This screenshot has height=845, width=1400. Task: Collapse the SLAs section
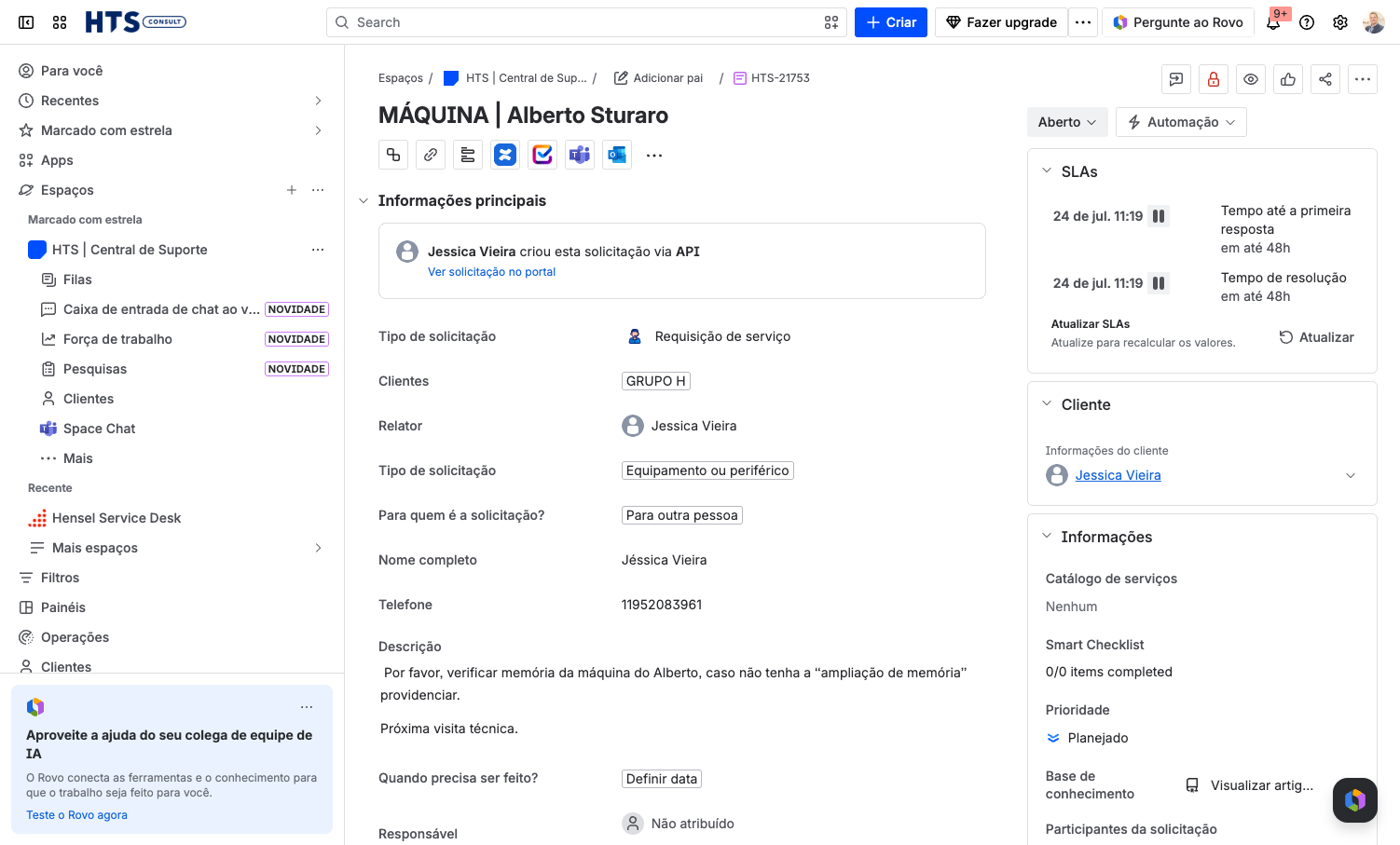[1047, 171]
